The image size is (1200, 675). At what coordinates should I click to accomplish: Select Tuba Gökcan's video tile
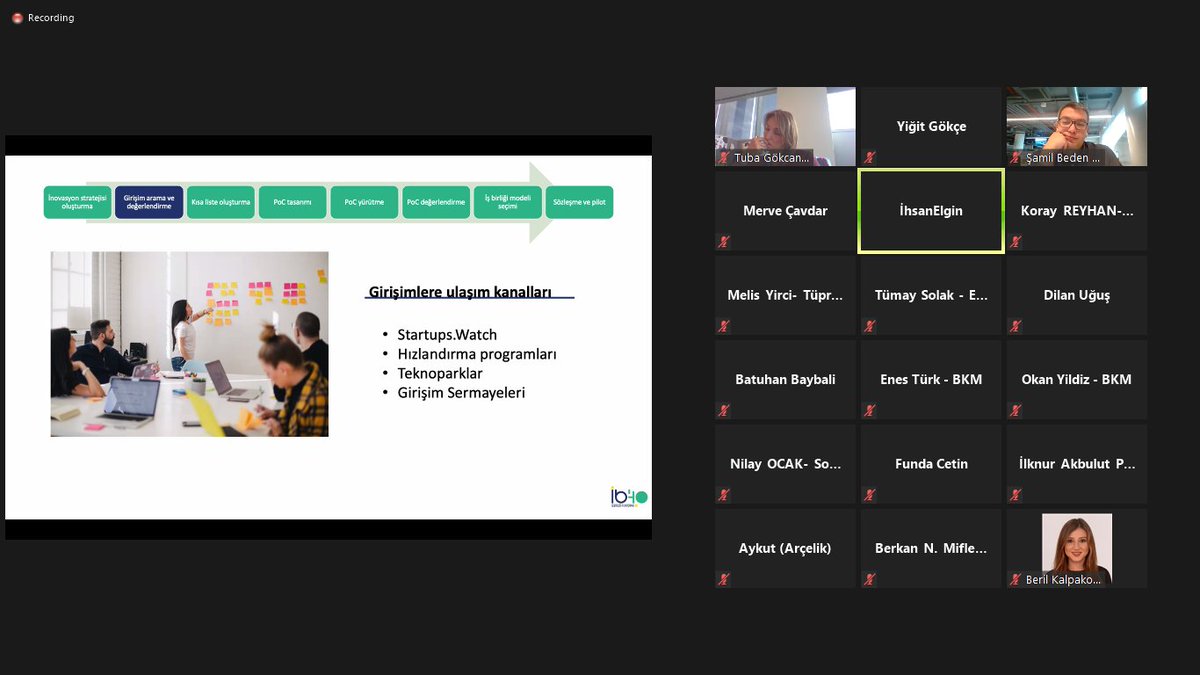[x=785, y=126]
